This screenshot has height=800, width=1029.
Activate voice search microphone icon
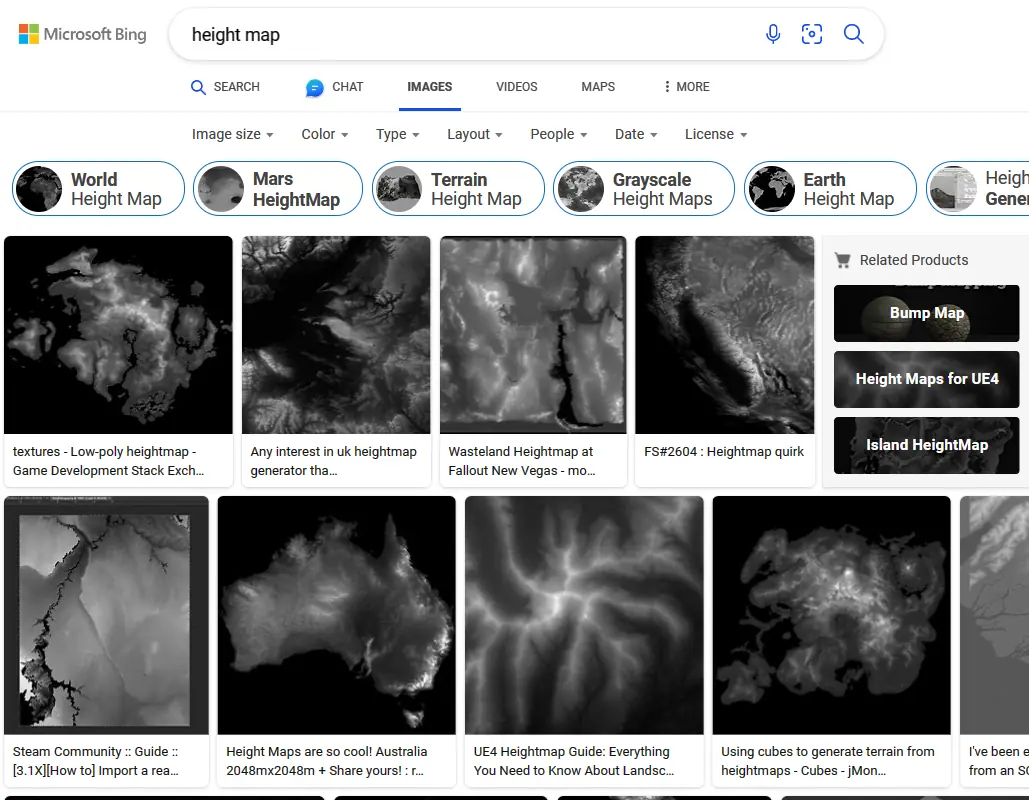pyautogui.click(x=773, y=34)
